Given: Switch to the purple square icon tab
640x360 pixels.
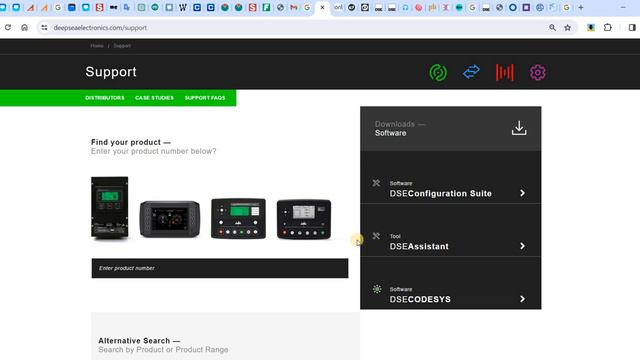Looking at the screenshot, I should pos(526,7).
